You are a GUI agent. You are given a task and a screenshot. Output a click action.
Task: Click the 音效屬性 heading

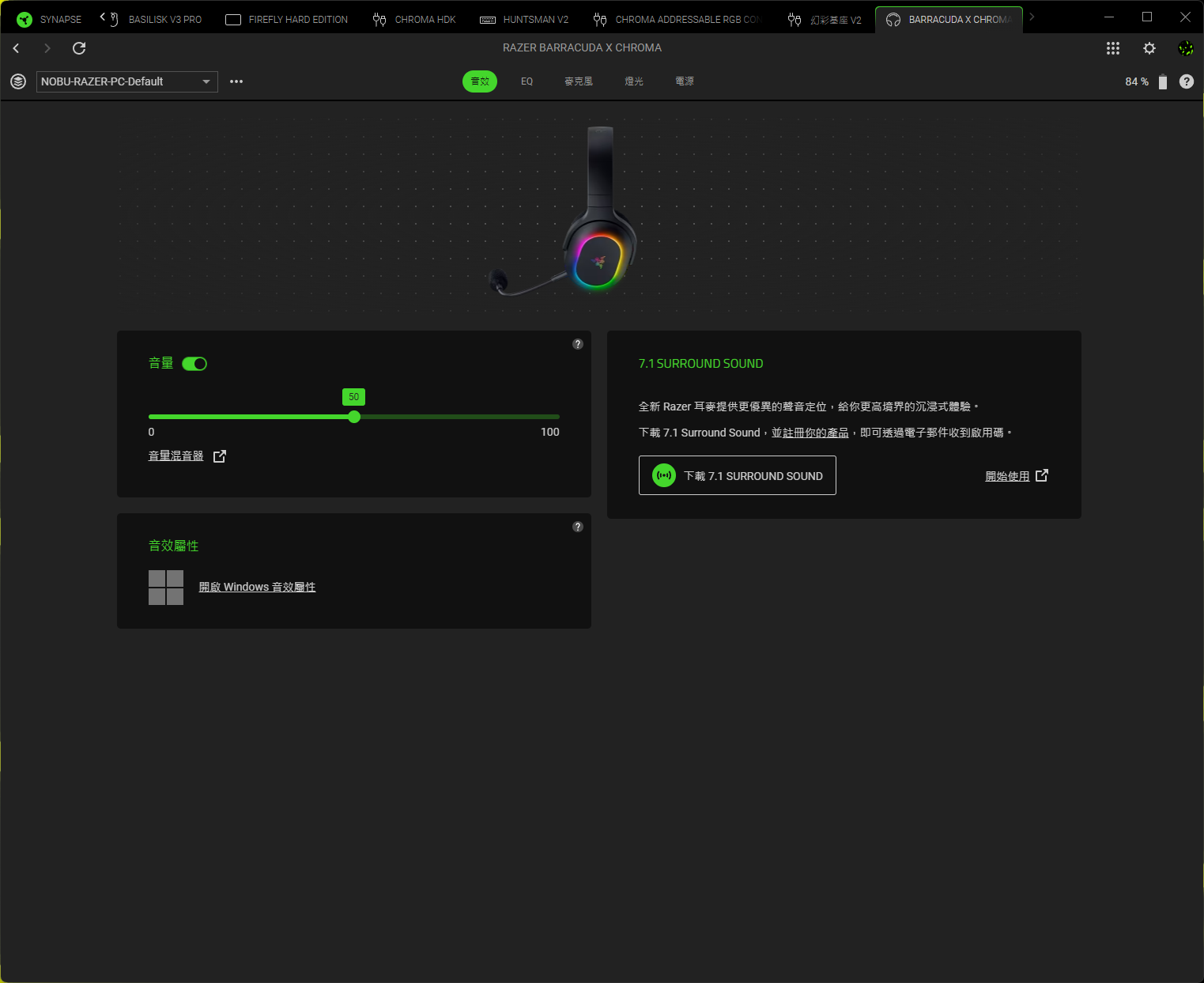pyautogui.click(x=174, y=546)
